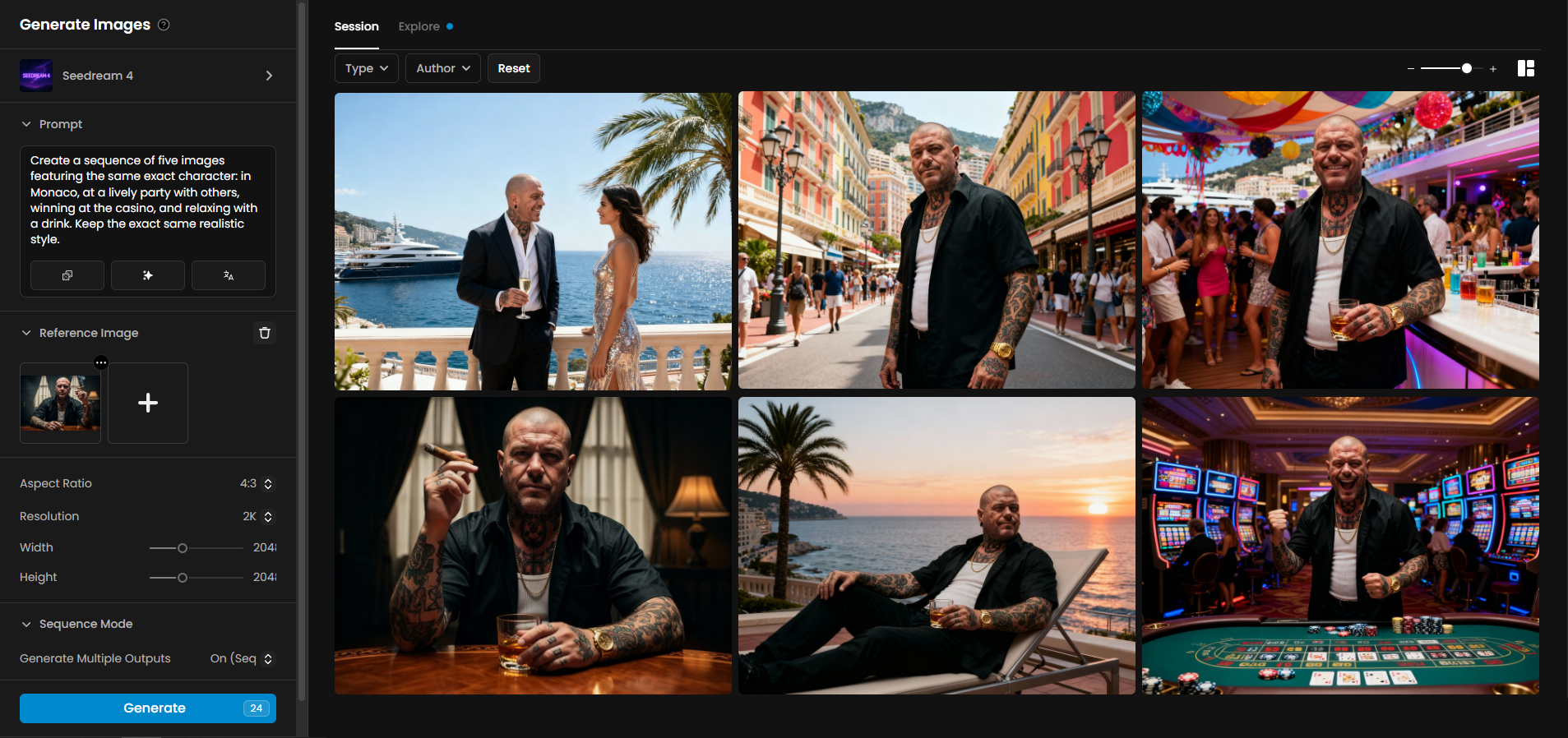Open the Seedream 4 model selector
Viewport: 1568px width, 738px height.
(148, 76)
